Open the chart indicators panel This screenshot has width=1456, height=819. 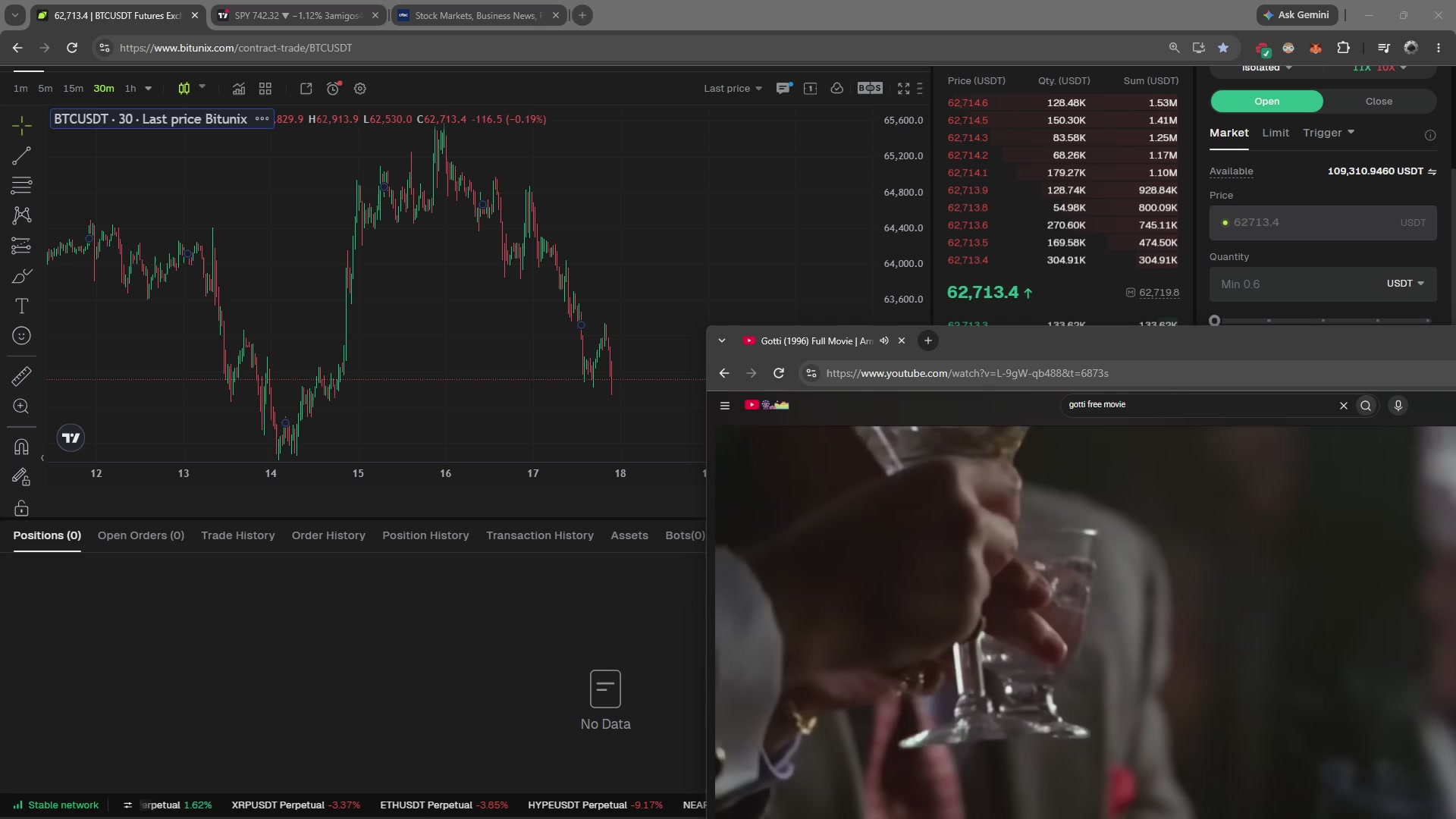[239, 89]
